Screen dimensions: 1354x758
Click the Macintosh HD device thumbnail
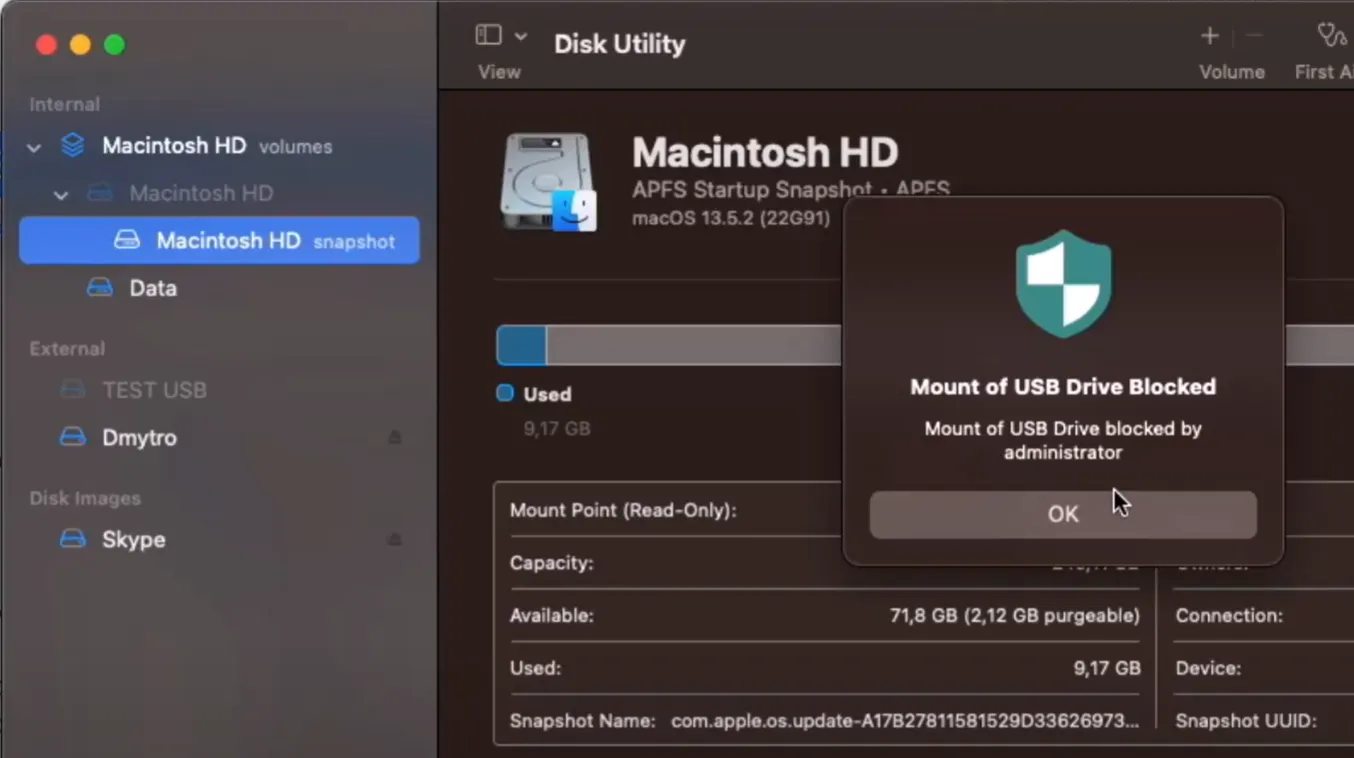click(x=548, y=180)
